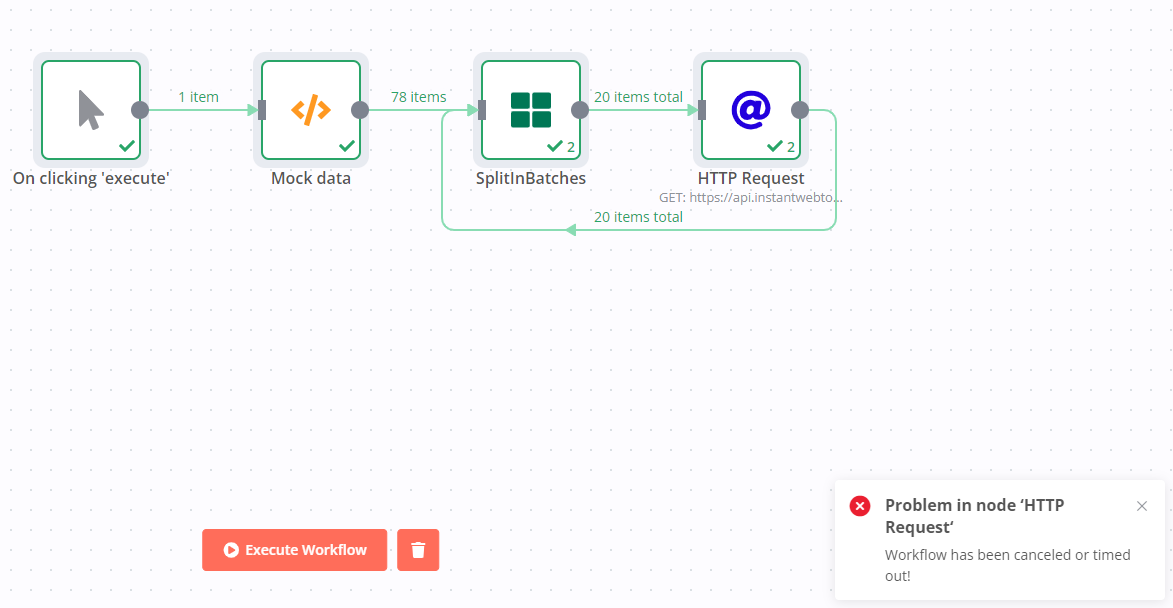
Task: Click the '1 item' connection label
Action: click(198, 96)
